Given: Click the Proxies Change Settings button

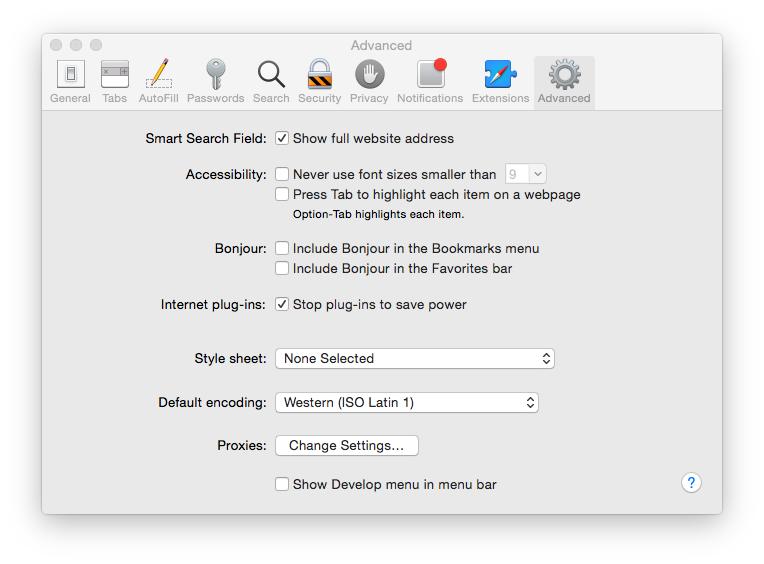Looking at the screenshot, I should pos(346,446).
